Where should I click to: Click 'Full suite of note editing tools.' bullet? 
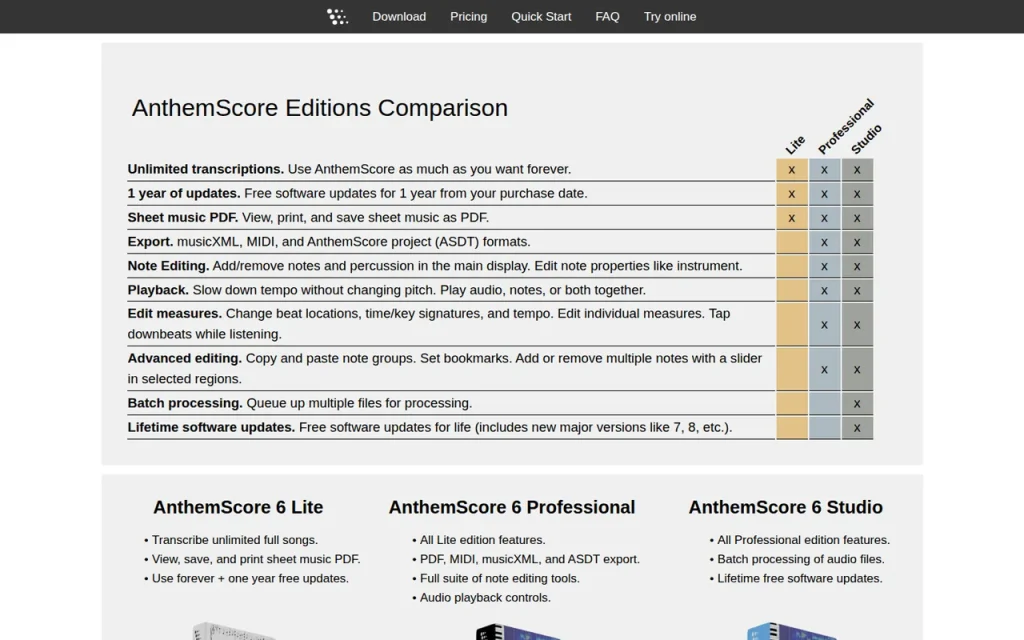point(500,579)
